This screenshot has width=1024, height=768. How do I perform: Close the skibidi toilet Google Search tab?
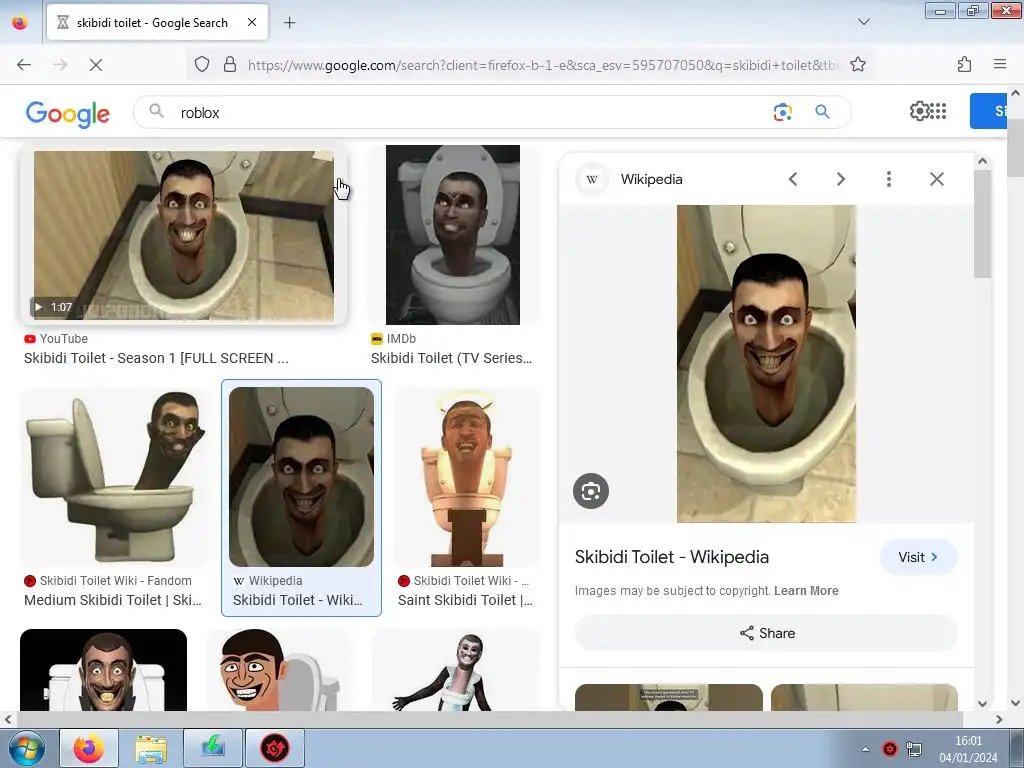click(252, 22)
